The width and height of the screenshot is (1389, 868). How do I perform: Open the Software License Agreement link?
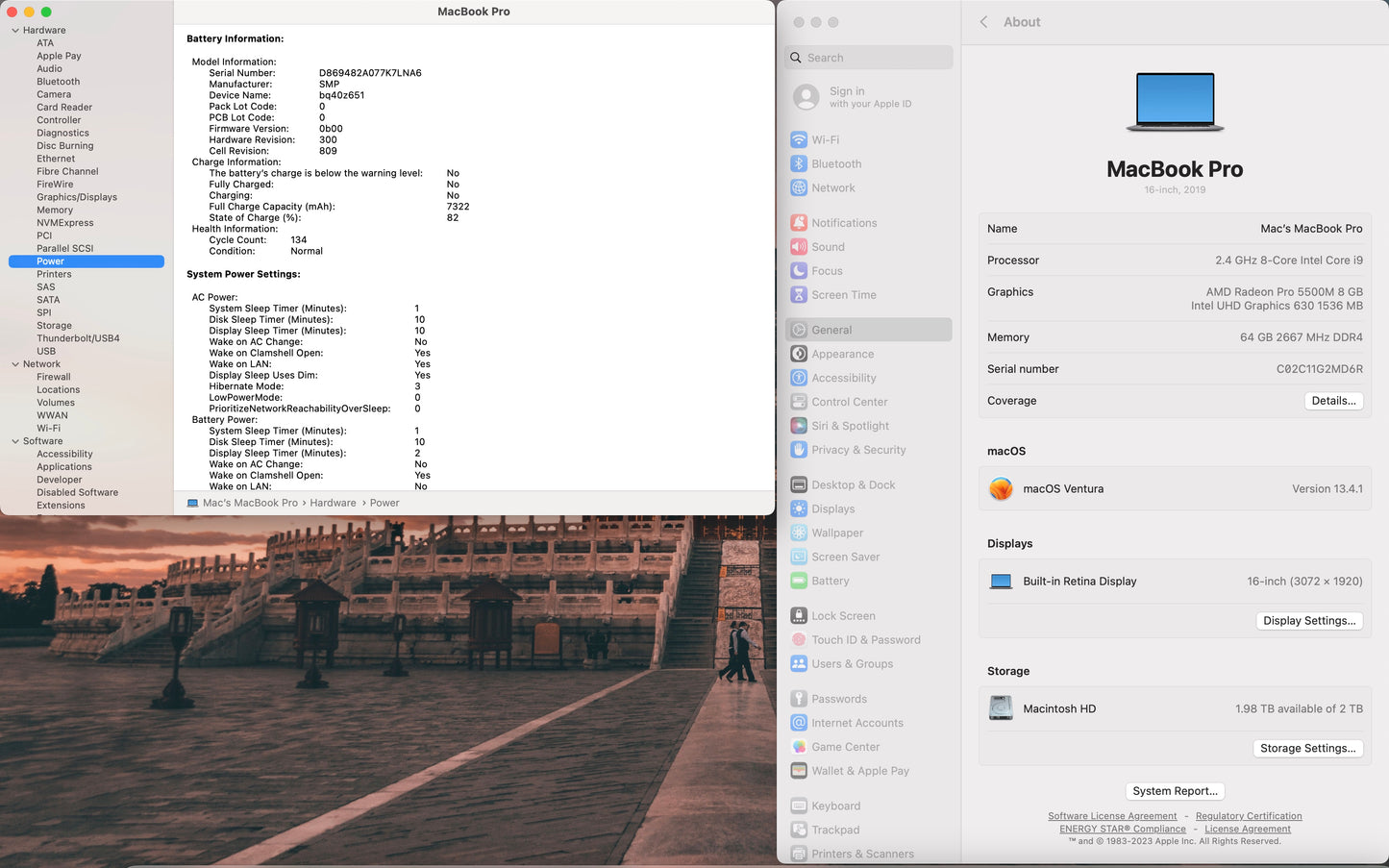(1112, 816)
